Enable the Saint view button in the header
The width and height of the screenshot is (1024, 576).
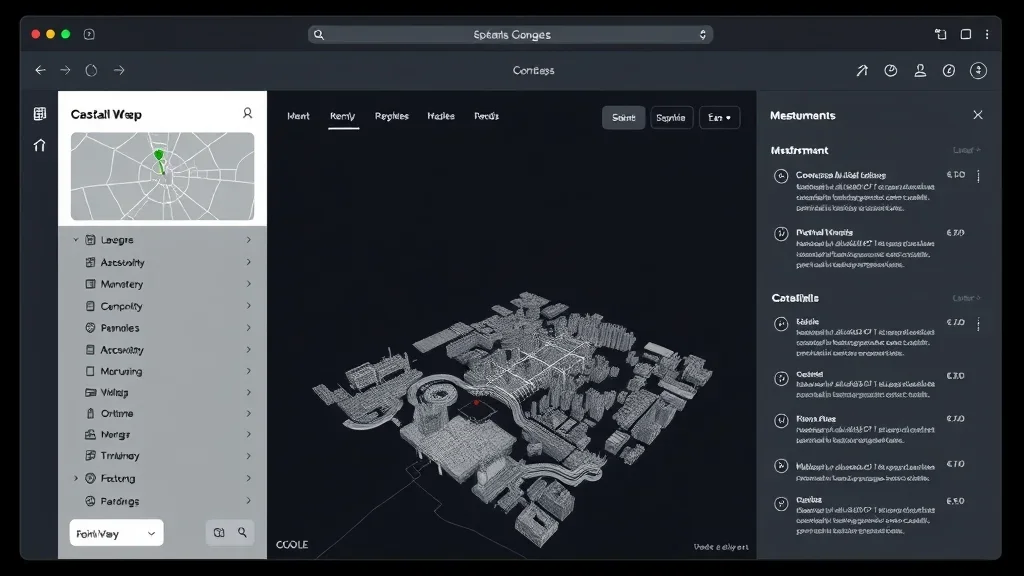(622, 116)
